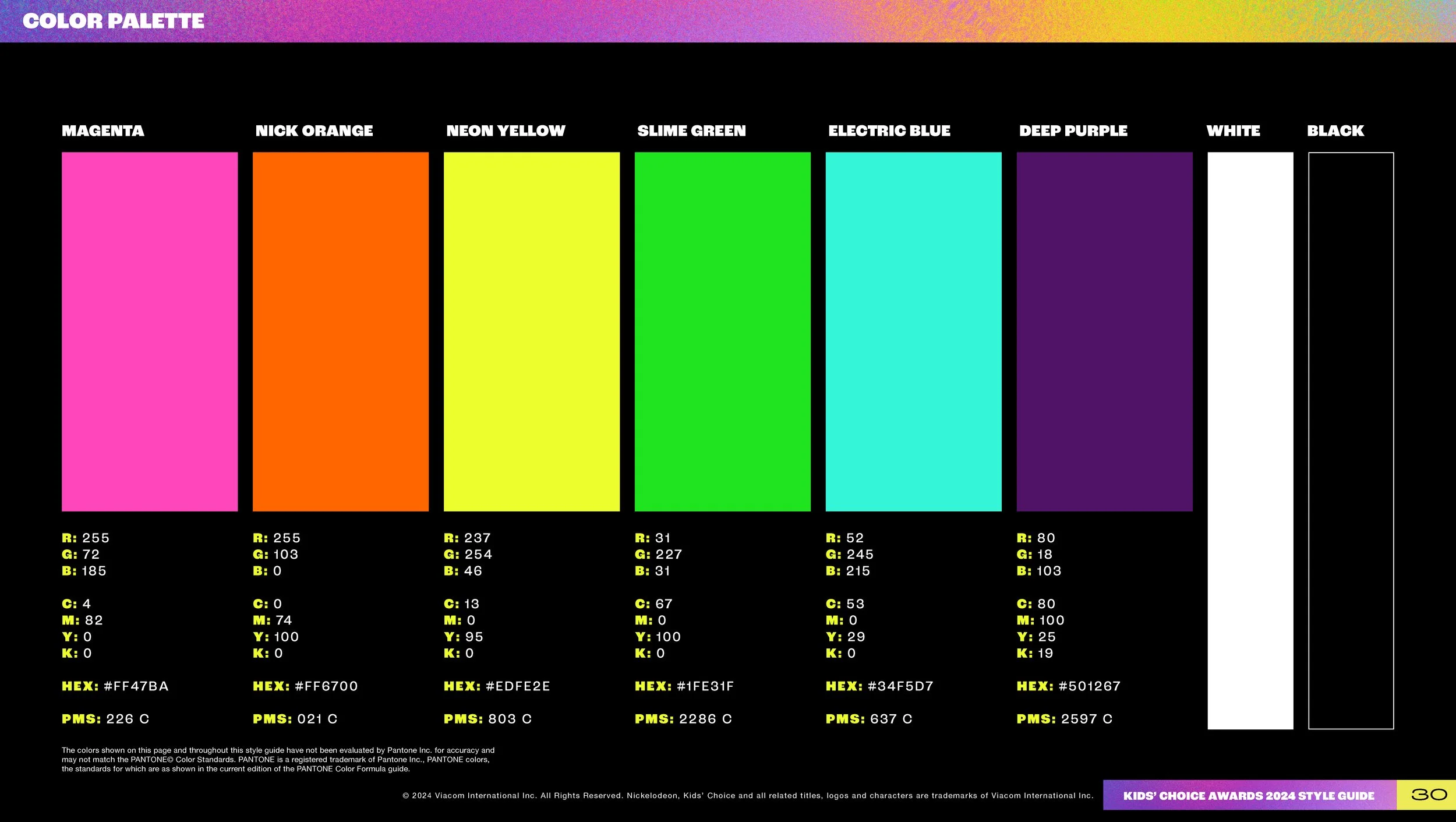Screen dimensions: 1456x822
Task: Select the Nick Orange color swatch
Action: [x=341, y=331]
